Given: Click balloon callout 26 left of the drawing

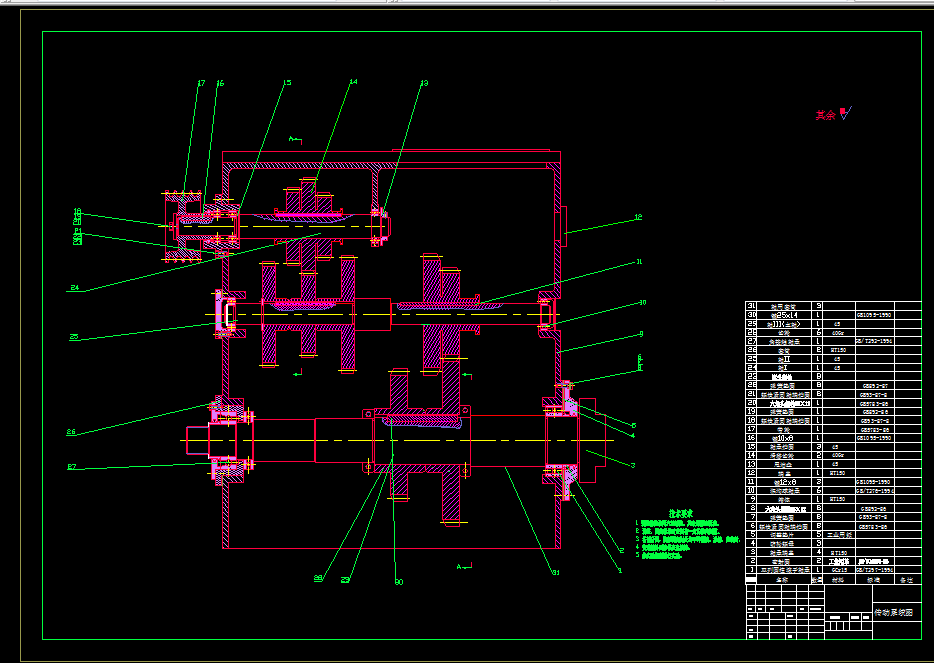Looking at the screenshot, I should tap(71, 433).
